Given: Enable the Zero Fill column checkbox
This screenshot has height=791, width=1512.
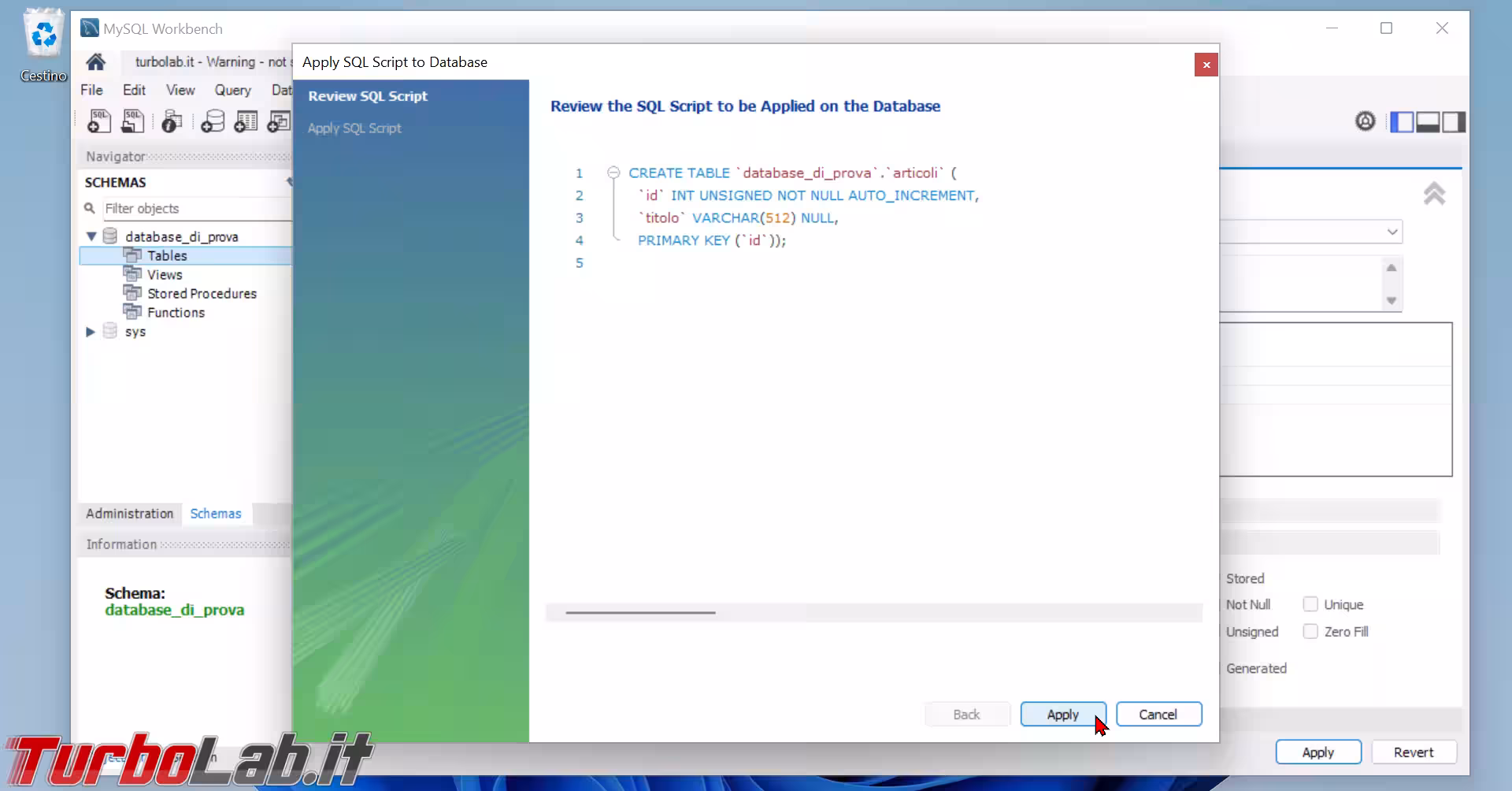Looking at the screenshot, I should tap(1310, 631).
